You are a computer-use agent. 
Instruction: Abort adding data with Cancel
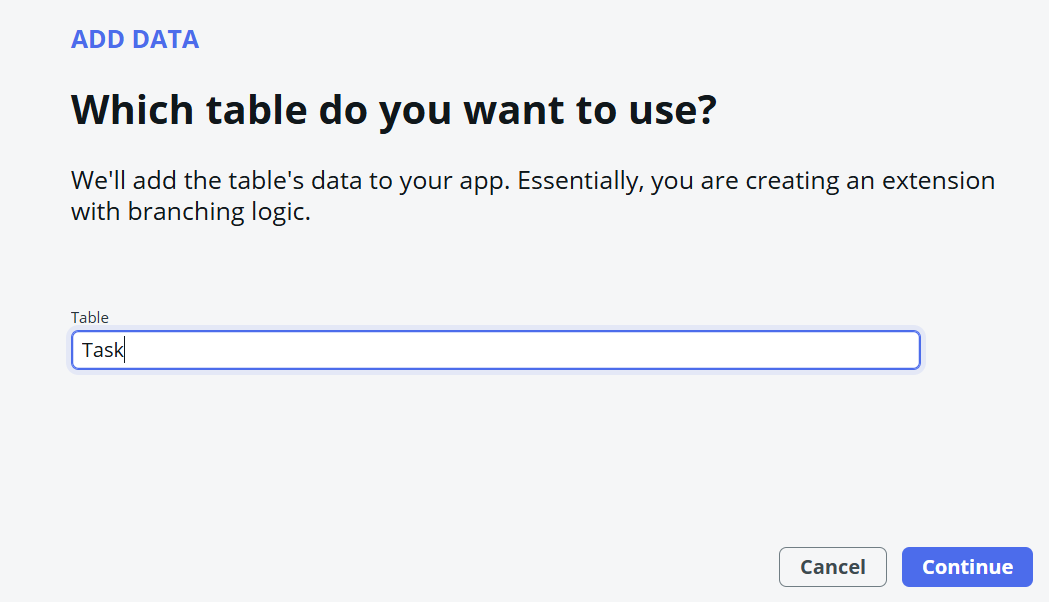pyautogui.click(x=832, y=567)
